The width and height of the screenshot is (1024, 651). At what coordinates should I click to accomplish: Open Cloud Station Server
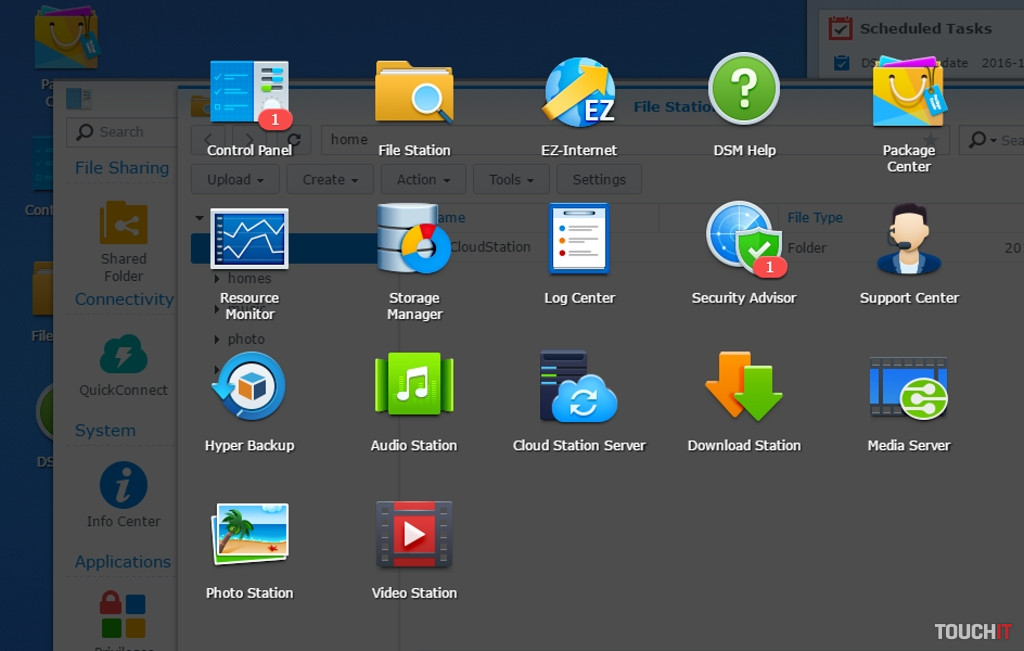click(x=579, y=388)
